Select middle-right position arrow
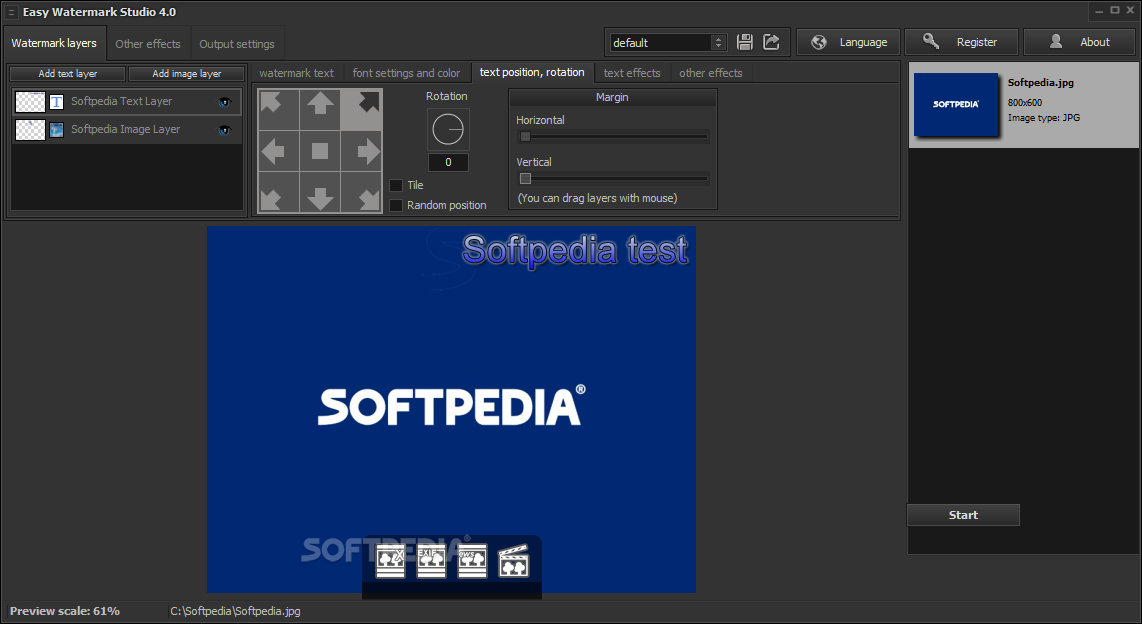1142x624 pixels. (361, 151)
